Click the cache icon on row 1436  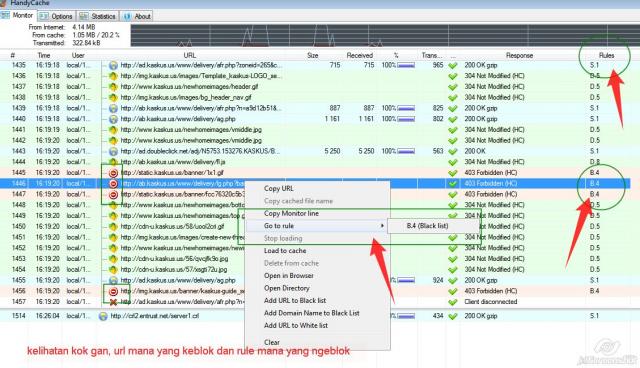pos(113,76)
